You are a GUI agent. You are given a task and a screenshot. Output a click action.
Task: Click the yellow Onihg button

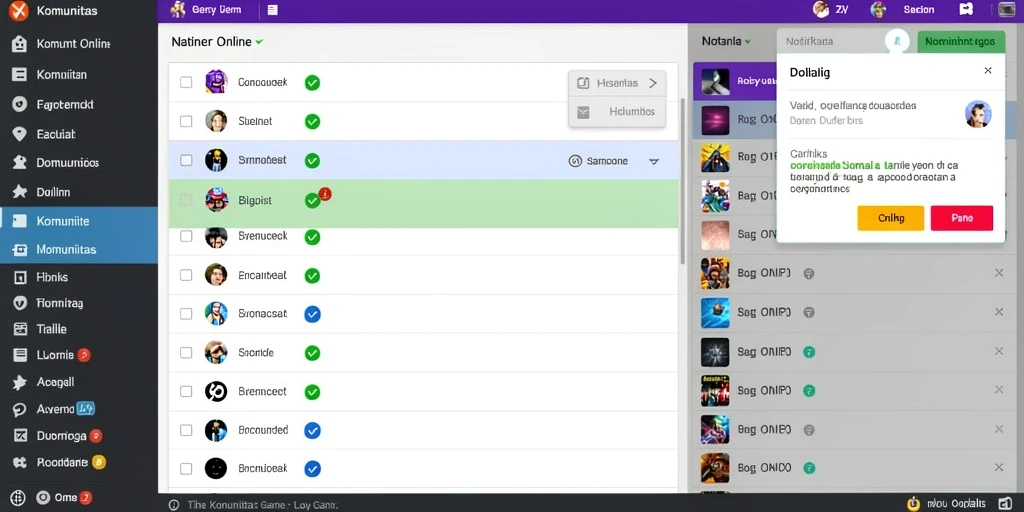pyautogui.click(x=891, y=218)
